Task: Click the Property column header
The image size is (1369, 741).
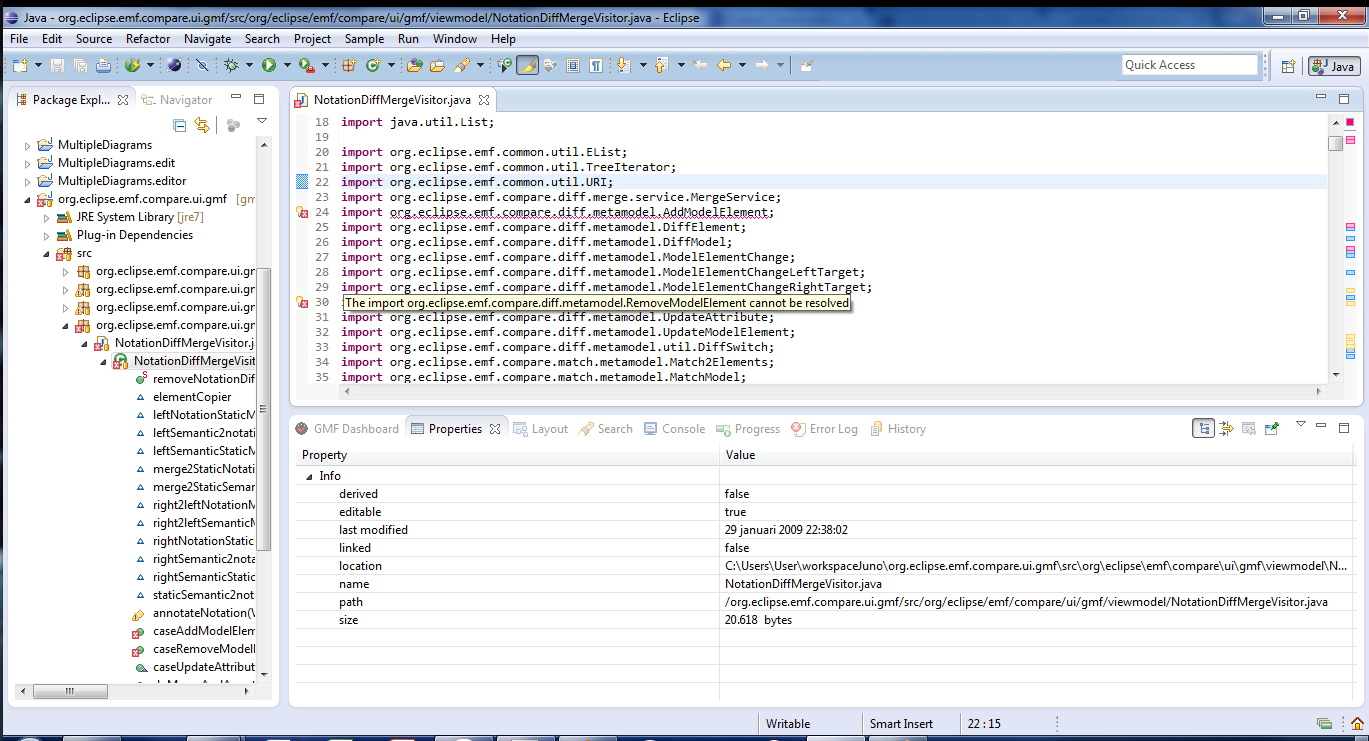Action: (x=506, y=455)
